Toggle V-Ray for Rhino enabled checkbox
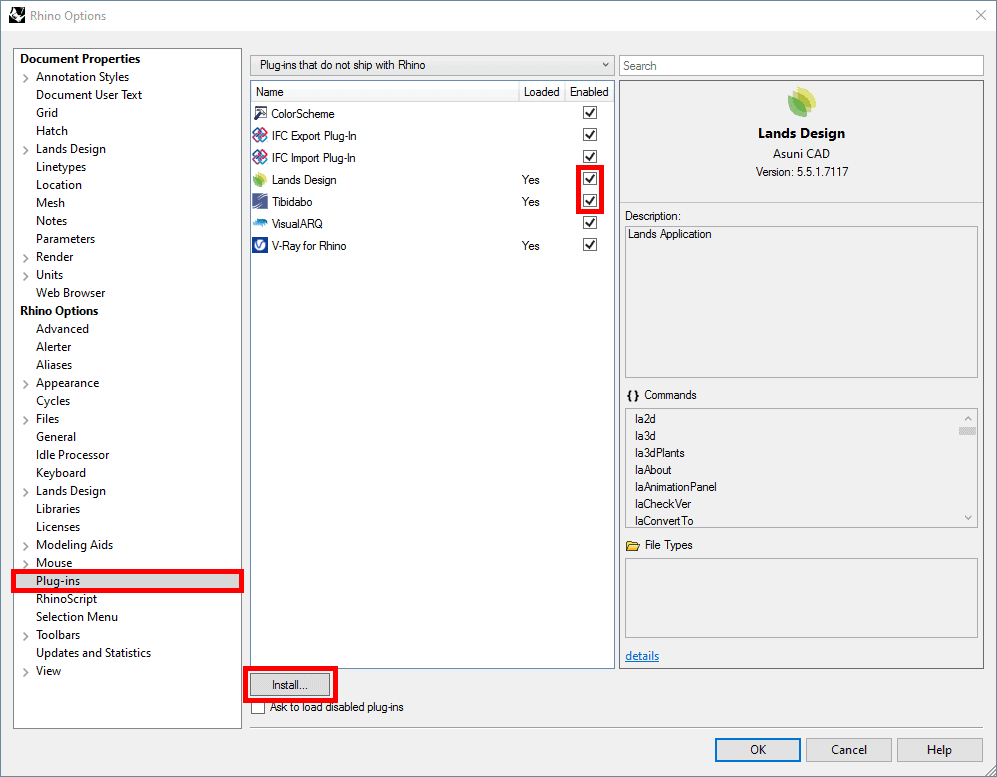The height and width of the screenshot is (777, 997). [x=589, y=245]
